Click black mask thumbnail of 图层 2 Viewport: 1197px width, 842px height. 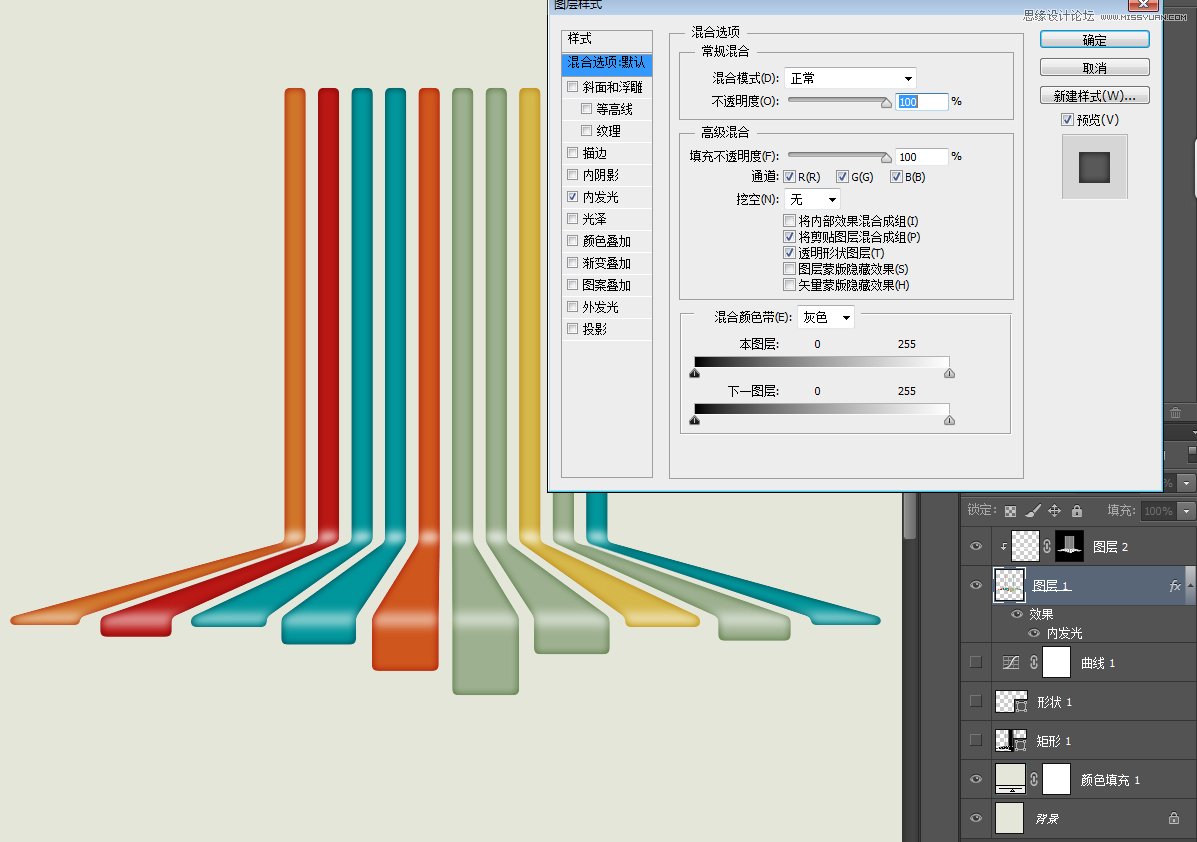click(x=1070, y=546)
